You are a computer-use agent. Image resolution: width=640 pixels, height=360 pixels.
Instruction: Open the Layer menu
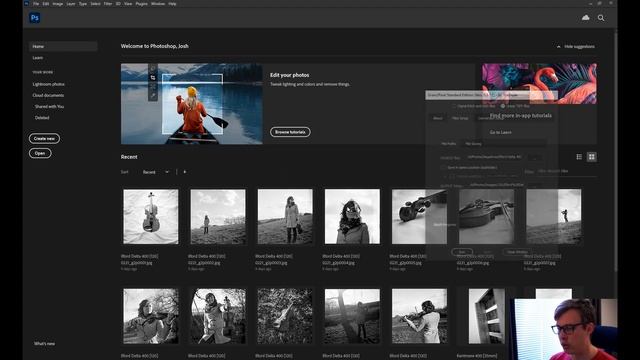(x=71, y=4)
